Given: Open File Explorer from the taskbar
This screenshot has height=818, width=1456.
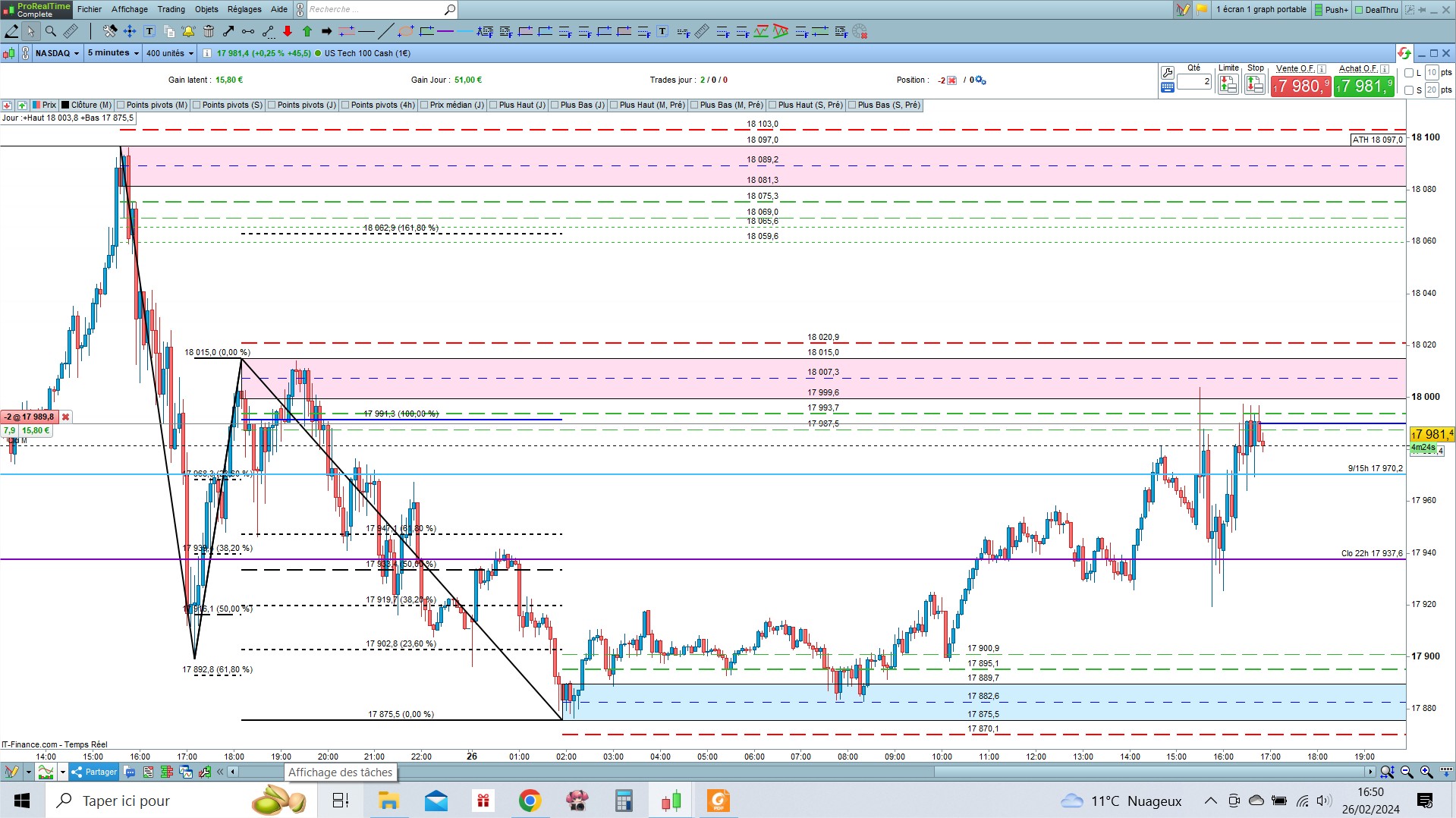Looking at the screenshot, I should pos(388,801).
